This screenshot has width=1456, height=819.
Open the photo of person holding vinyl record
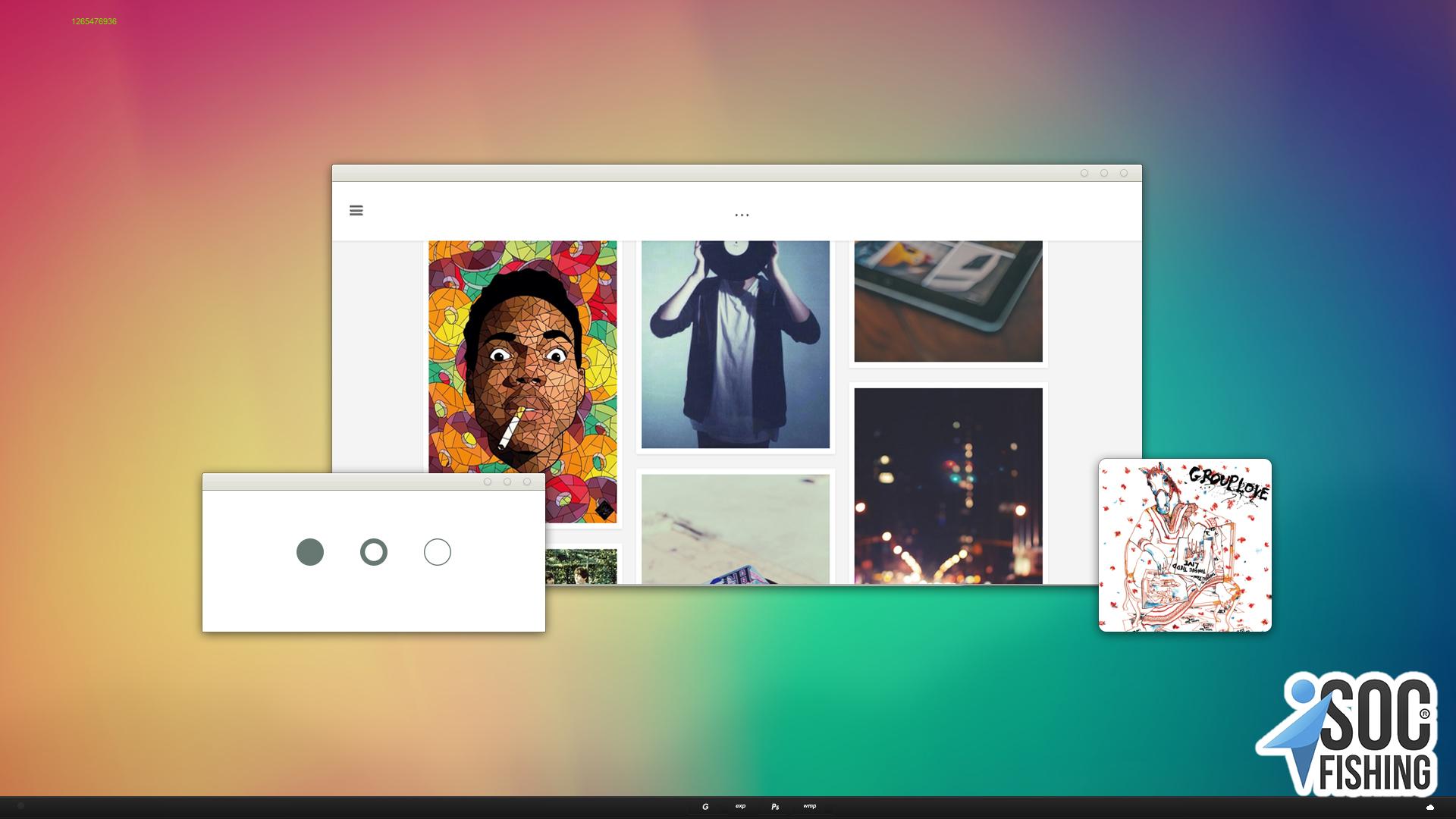735,344
